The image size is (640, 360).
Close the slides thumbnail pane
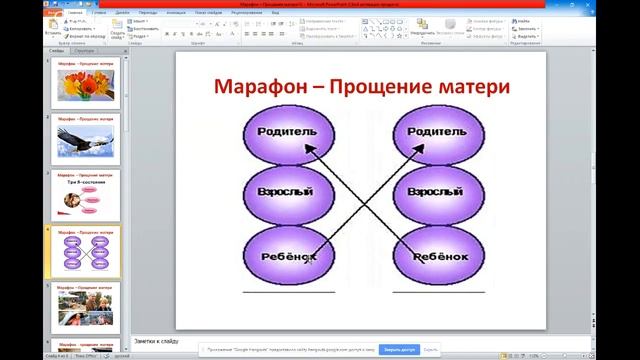point(125,51)
